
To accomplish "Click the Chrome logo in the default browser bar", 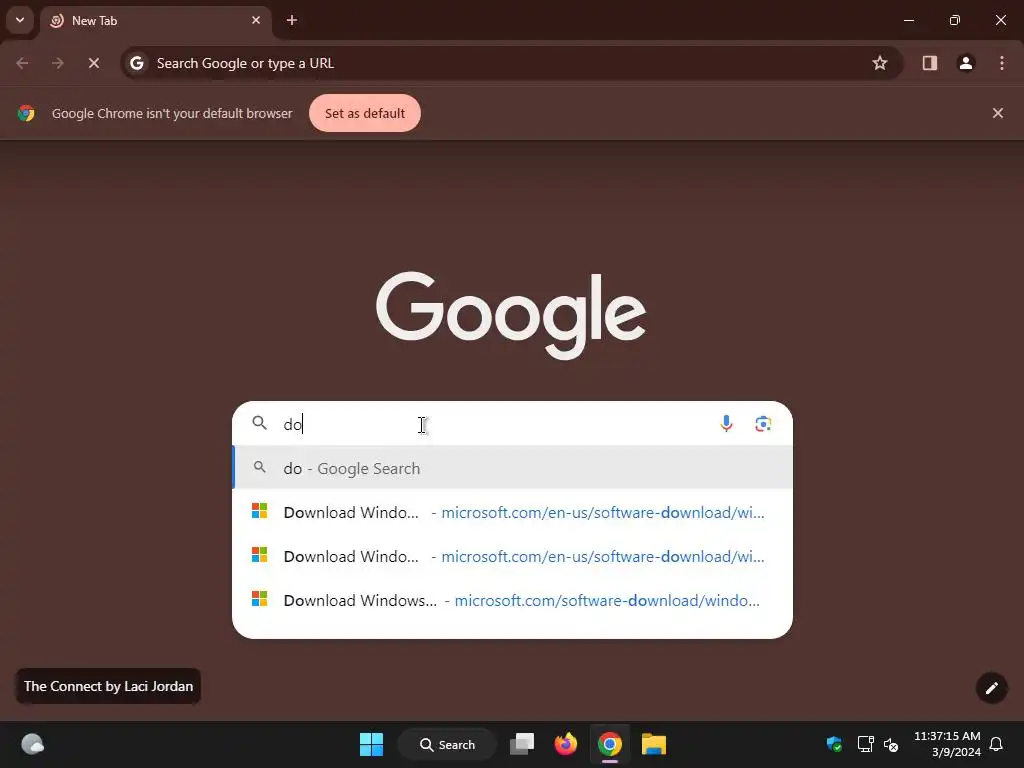I will pyautogui.click(x=26, y=113).
